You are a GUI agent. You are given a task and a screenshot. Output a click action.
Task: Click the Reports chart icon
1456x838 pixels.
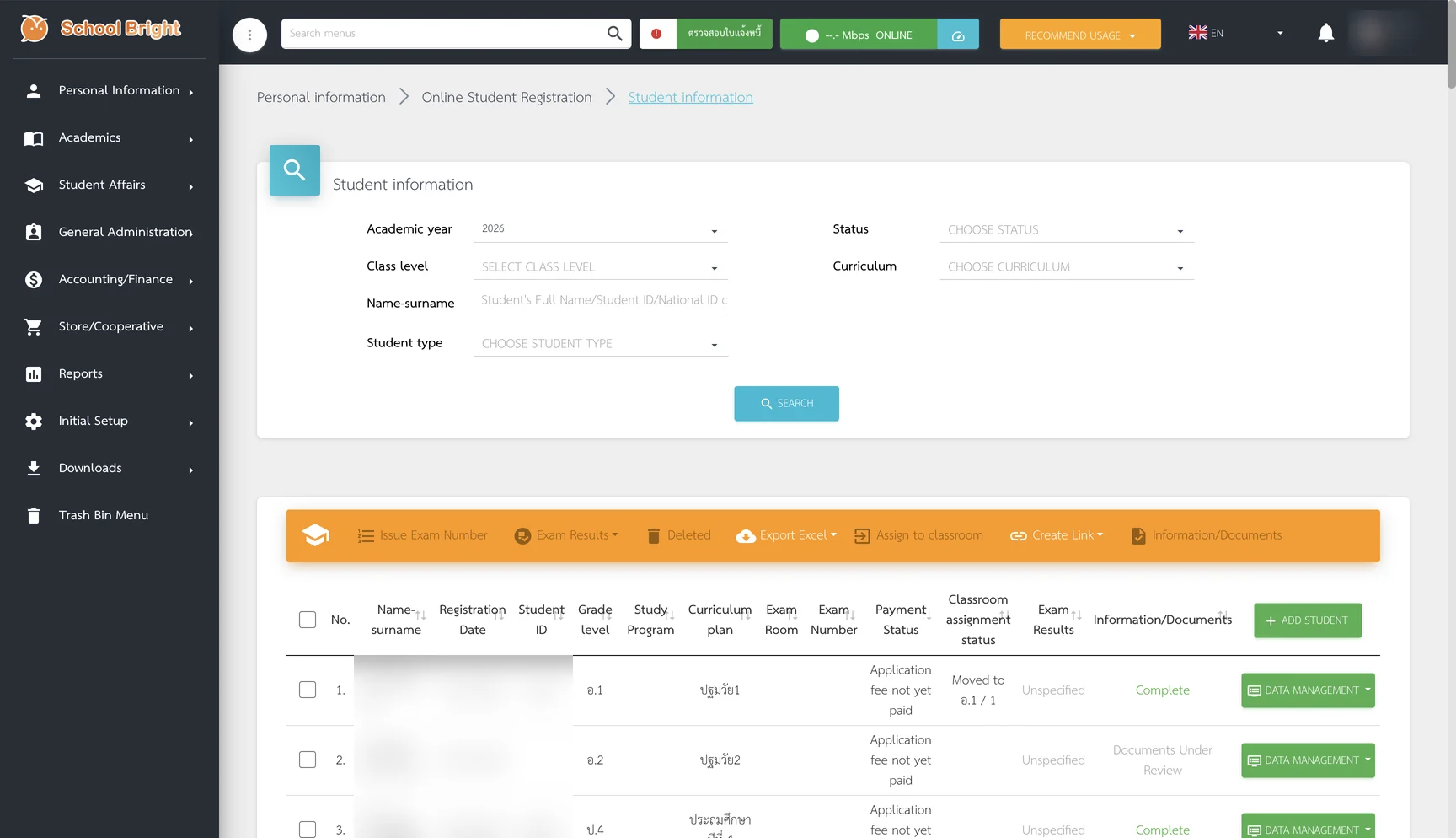(x=34, y=374)
